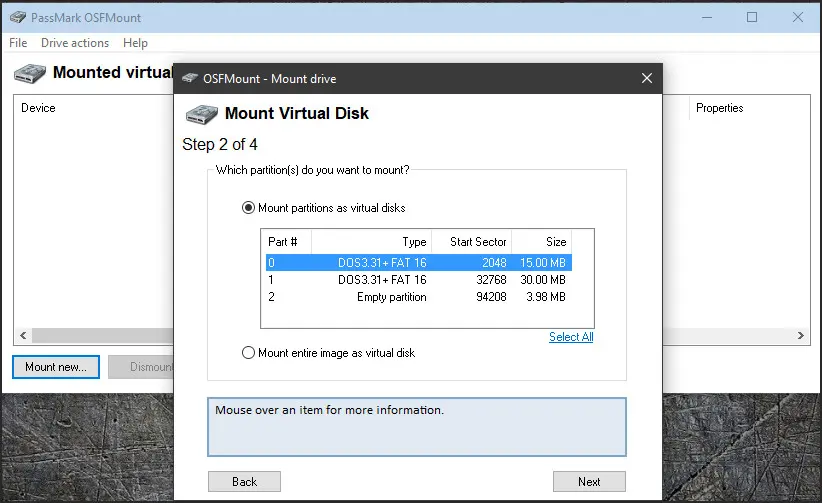Image resolution: width=822 pixels, height=503 pixels.
Task: Open the File menu
Action: (x=18, y=43)
